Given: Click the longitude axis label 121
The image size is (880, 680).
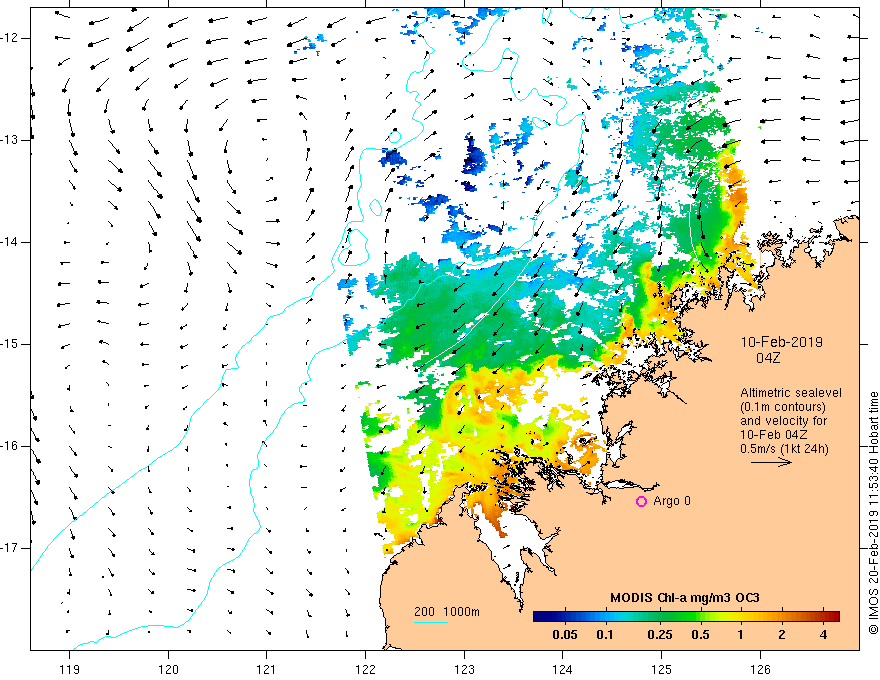Looking at the screenshot, I should coord(267,669).
